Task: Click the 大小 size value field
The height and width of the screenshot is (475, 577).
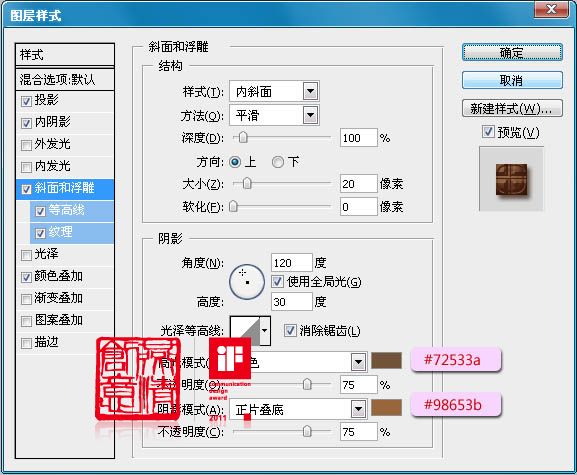Action: click(358, 184)
